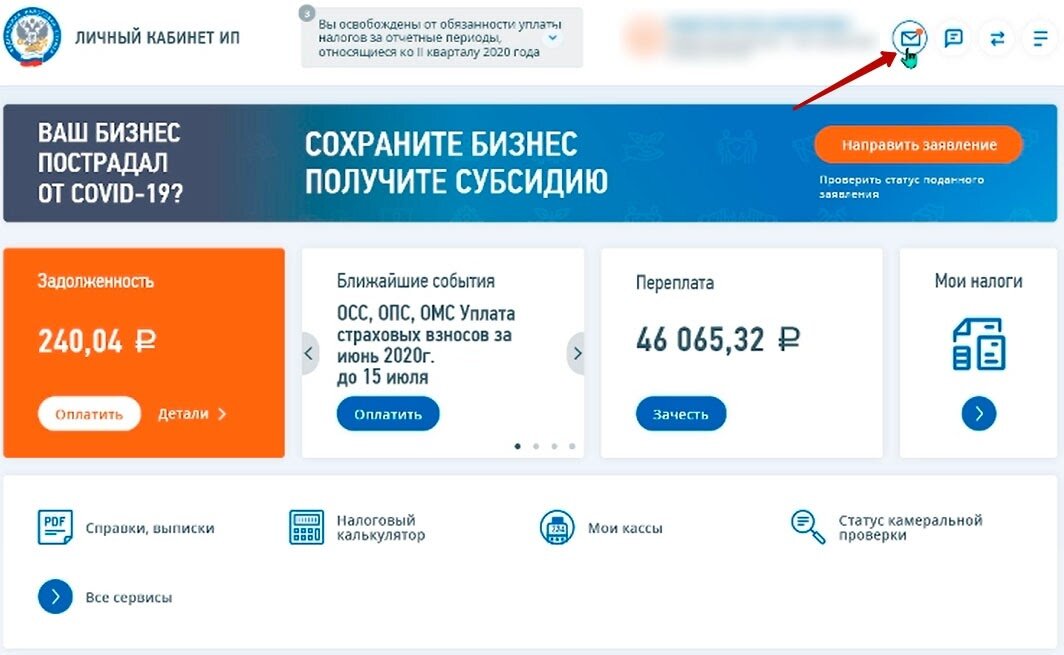Open the mail envelope icon in the header
This screenshot has height=655, width=1064.
pyautogui.click(x=909, y=38)
